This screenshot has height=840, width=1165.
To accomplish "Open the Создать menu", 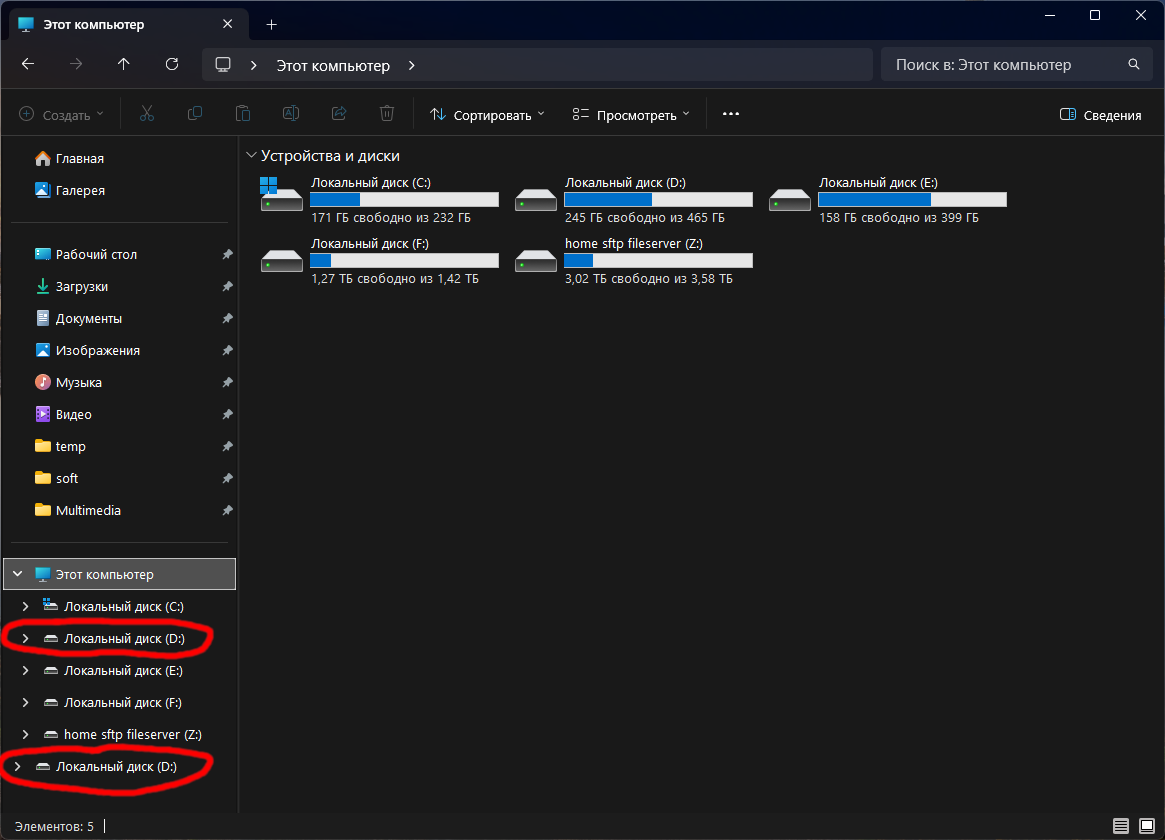I will [x=61, y=114].
